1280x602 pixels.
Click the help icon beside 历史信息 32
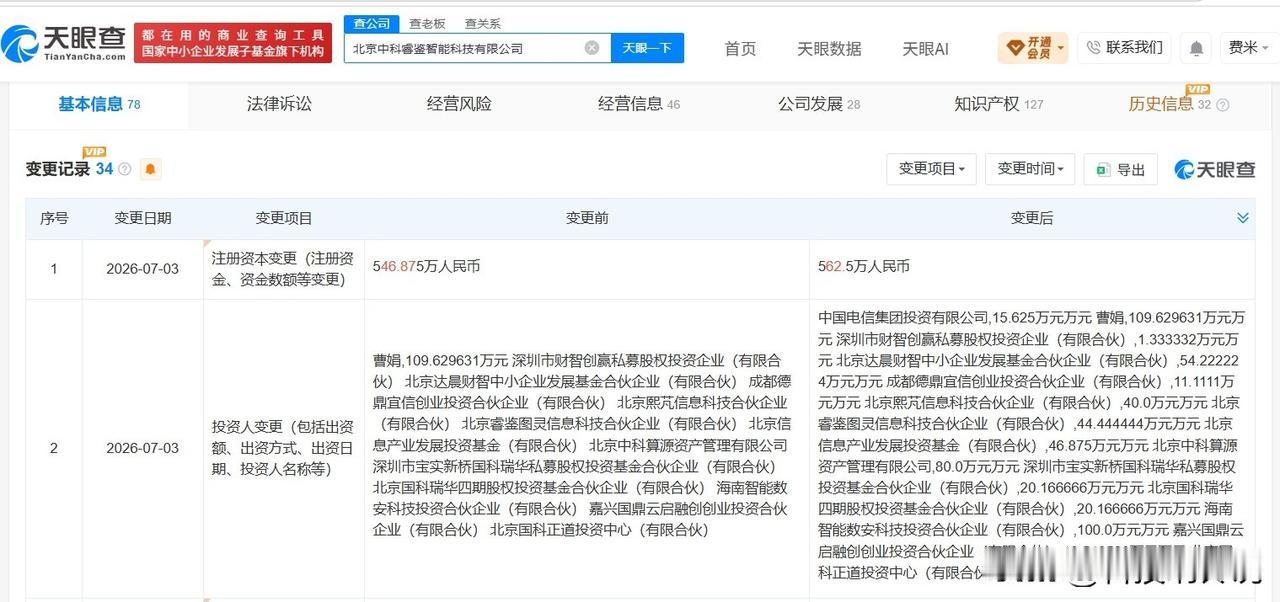(1222, 105)
